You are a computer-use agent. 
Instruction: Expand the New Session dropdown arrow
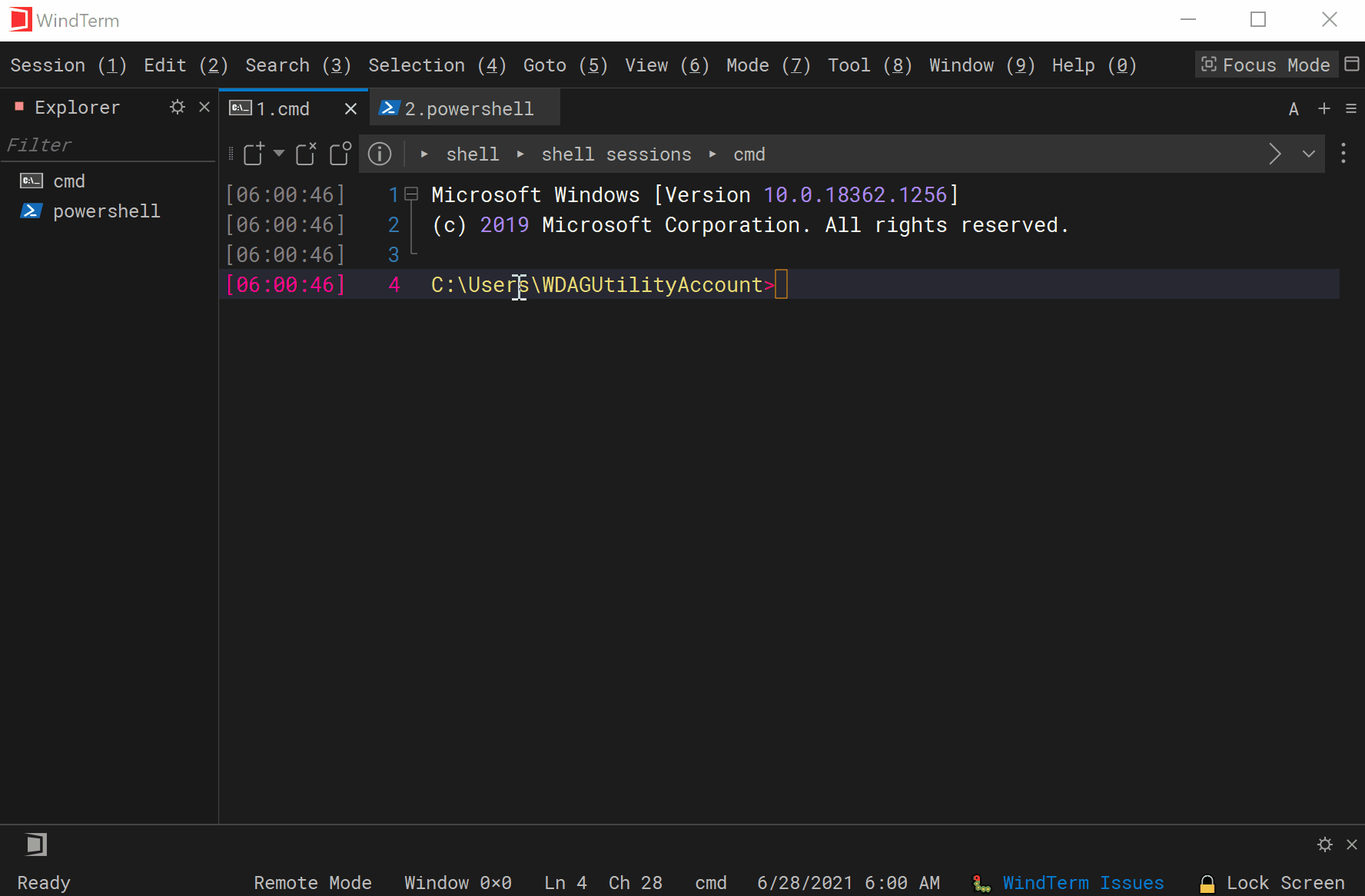(279, 154)
